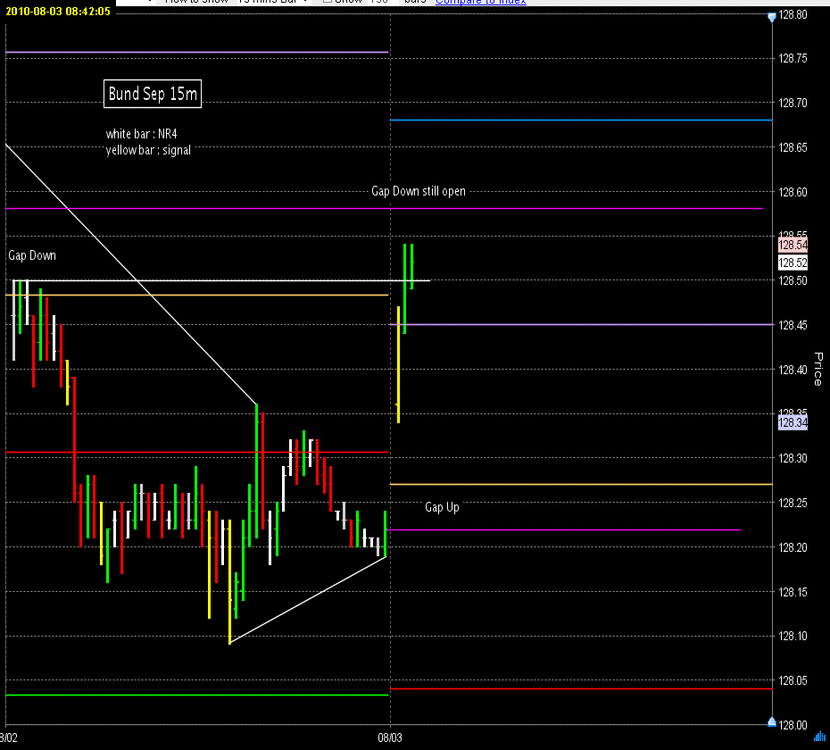The height and width of the screenshot is (750, 830).
Task: Select the 'Bund Sep 15m' title box
Action: (152, 94)
